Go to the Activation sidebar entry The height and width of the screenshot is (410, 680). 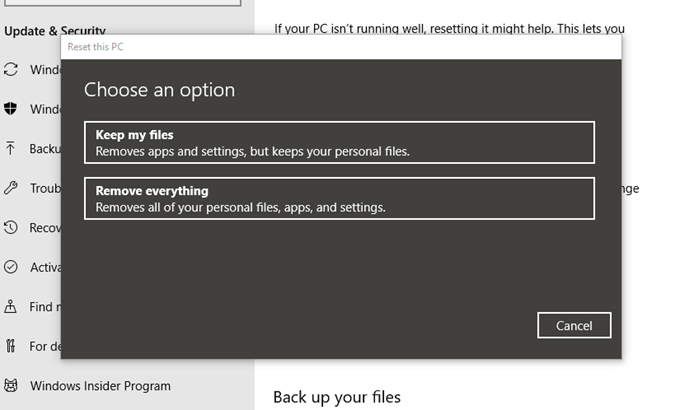click(x=44, y=267)
